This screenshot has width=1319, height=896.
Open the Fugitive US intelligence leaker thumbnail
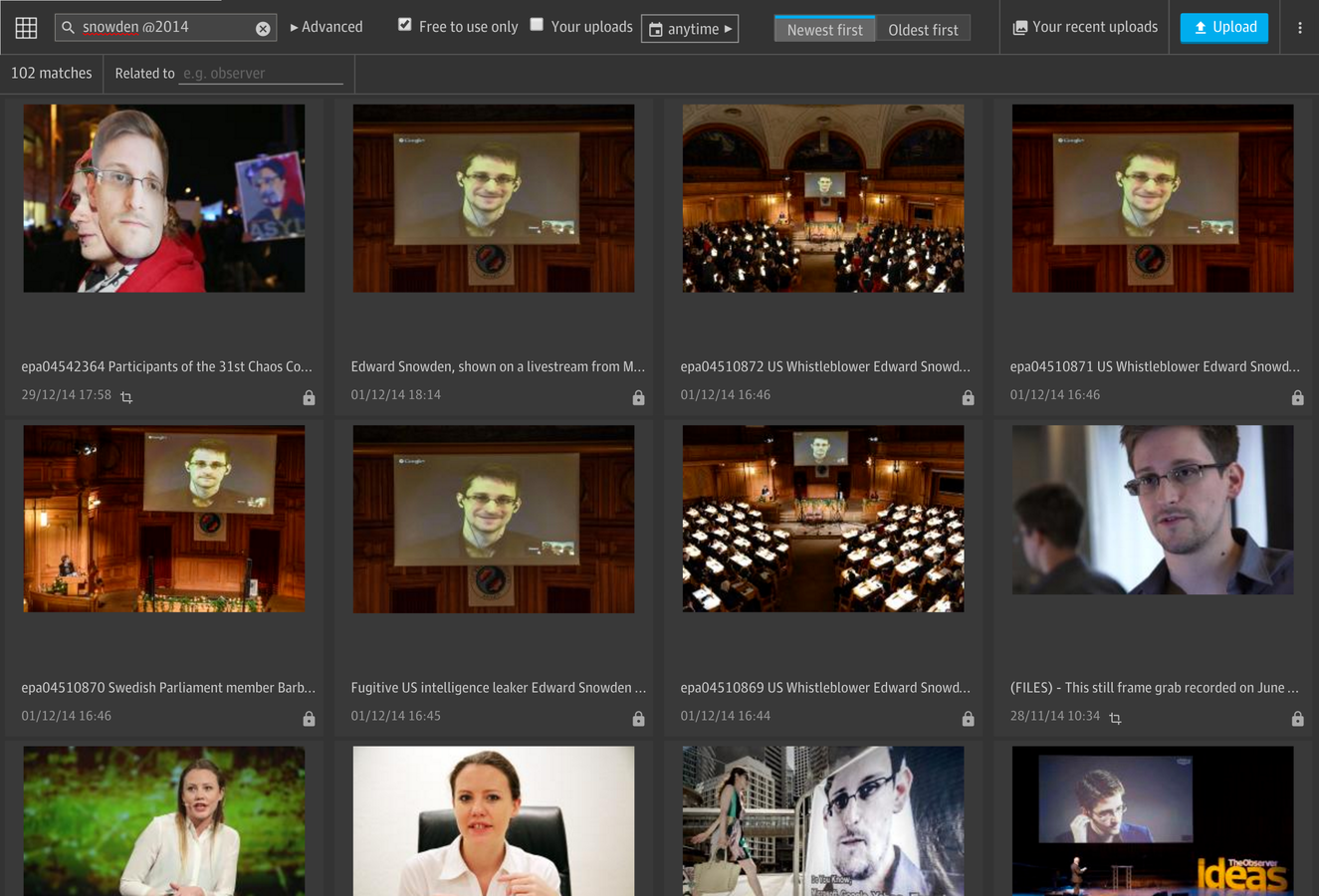pyautogui.click(x=494, y=519)
